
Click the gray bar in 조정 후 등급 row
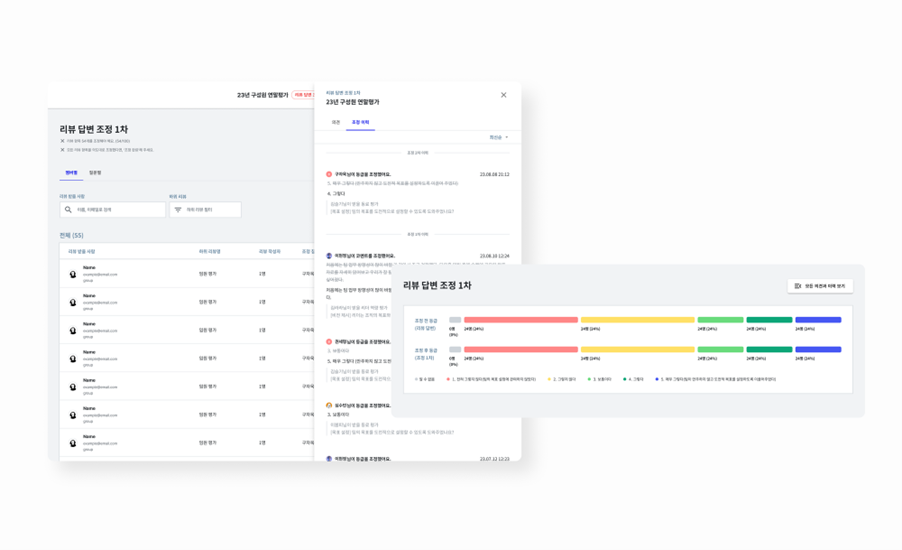455,349
